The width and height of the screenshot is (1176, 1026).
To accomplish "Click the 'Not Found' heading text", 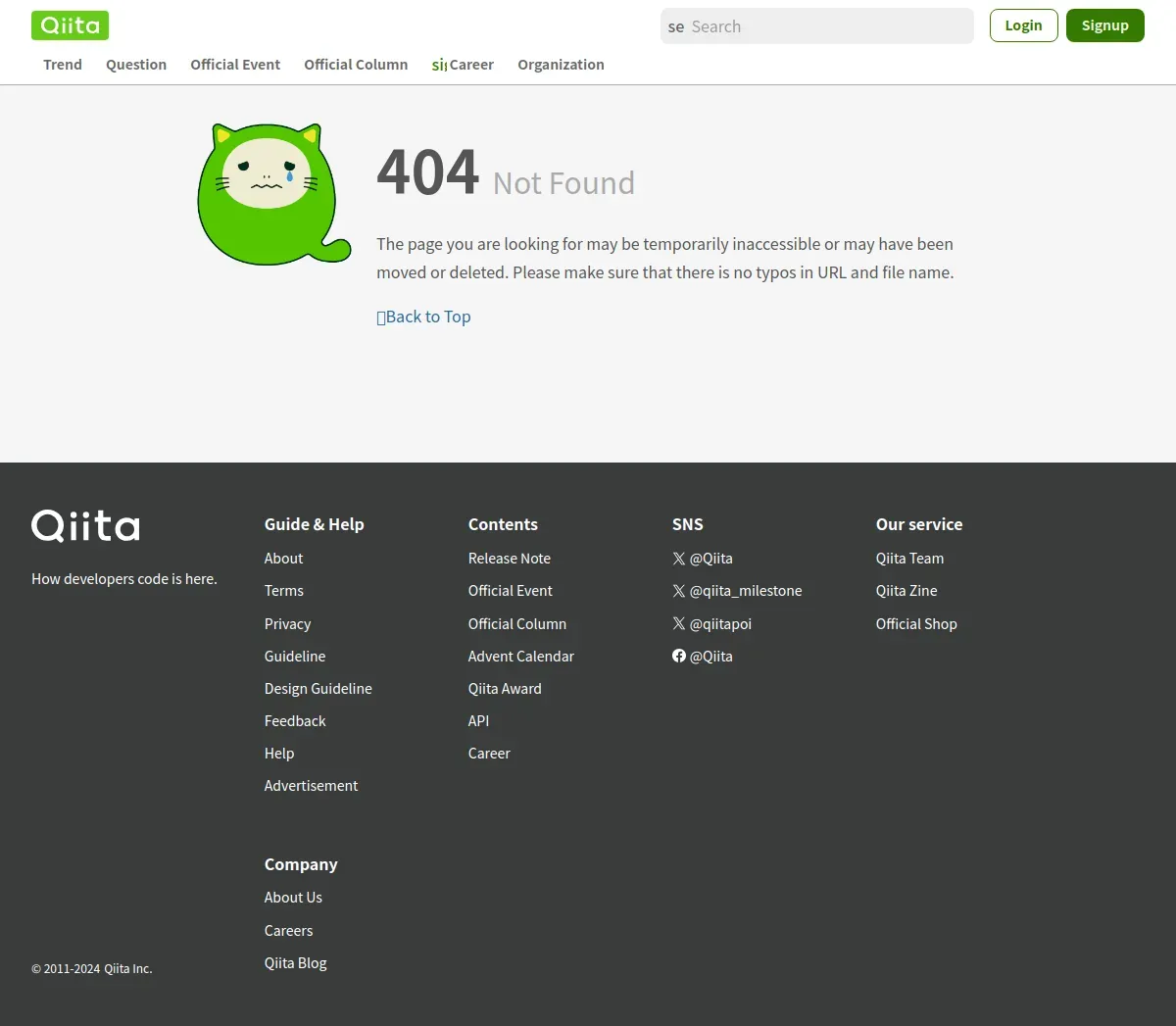I will click(563, 183).
